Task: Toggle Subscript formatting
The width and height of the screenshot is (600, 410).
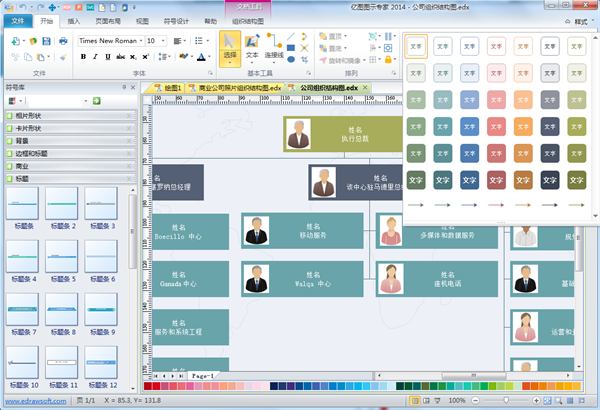Action: (133, 57)
